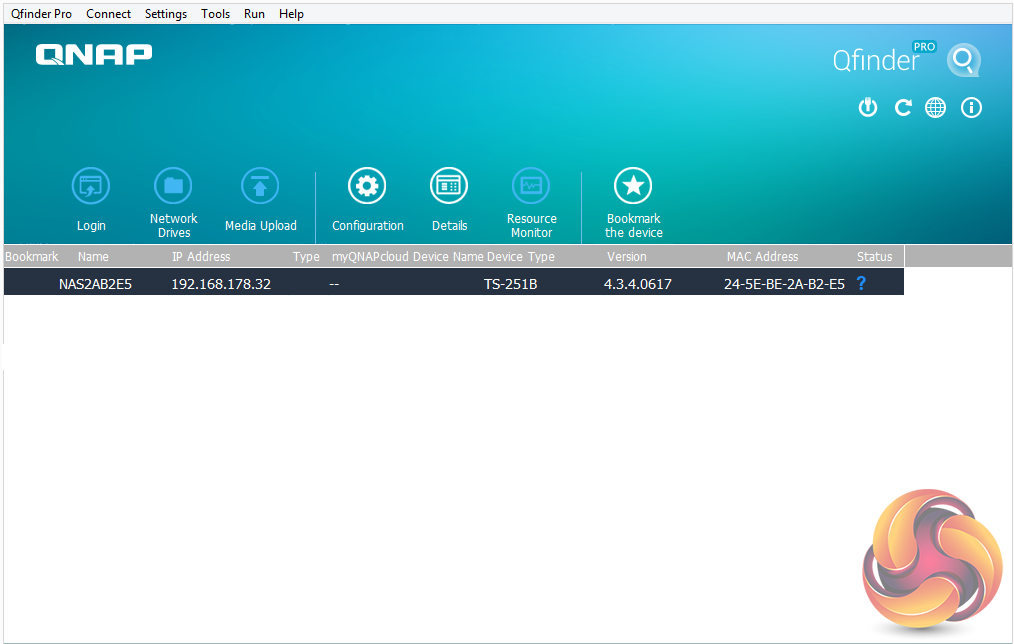Sort by the Name column header
Viewport: 1014px width, 644px height.
(x=93, y=257)
